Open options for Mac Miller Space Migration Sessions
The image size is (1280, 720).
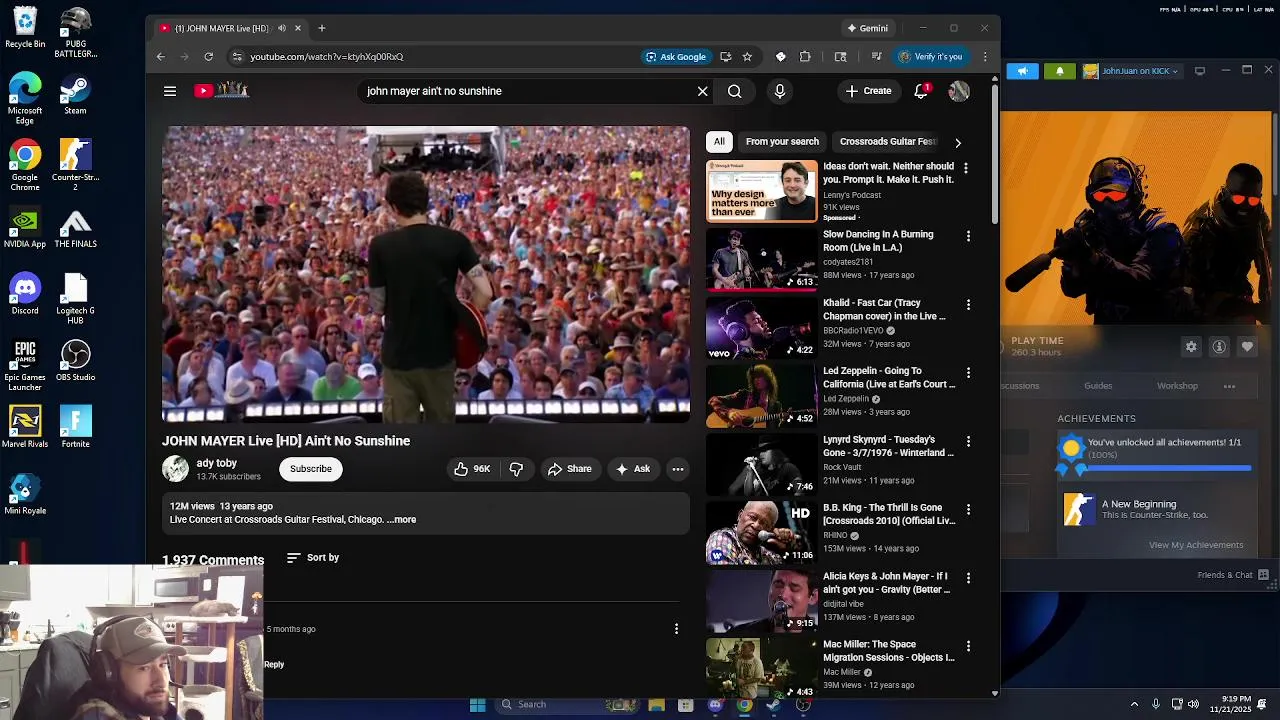click(x=968, y=647)
